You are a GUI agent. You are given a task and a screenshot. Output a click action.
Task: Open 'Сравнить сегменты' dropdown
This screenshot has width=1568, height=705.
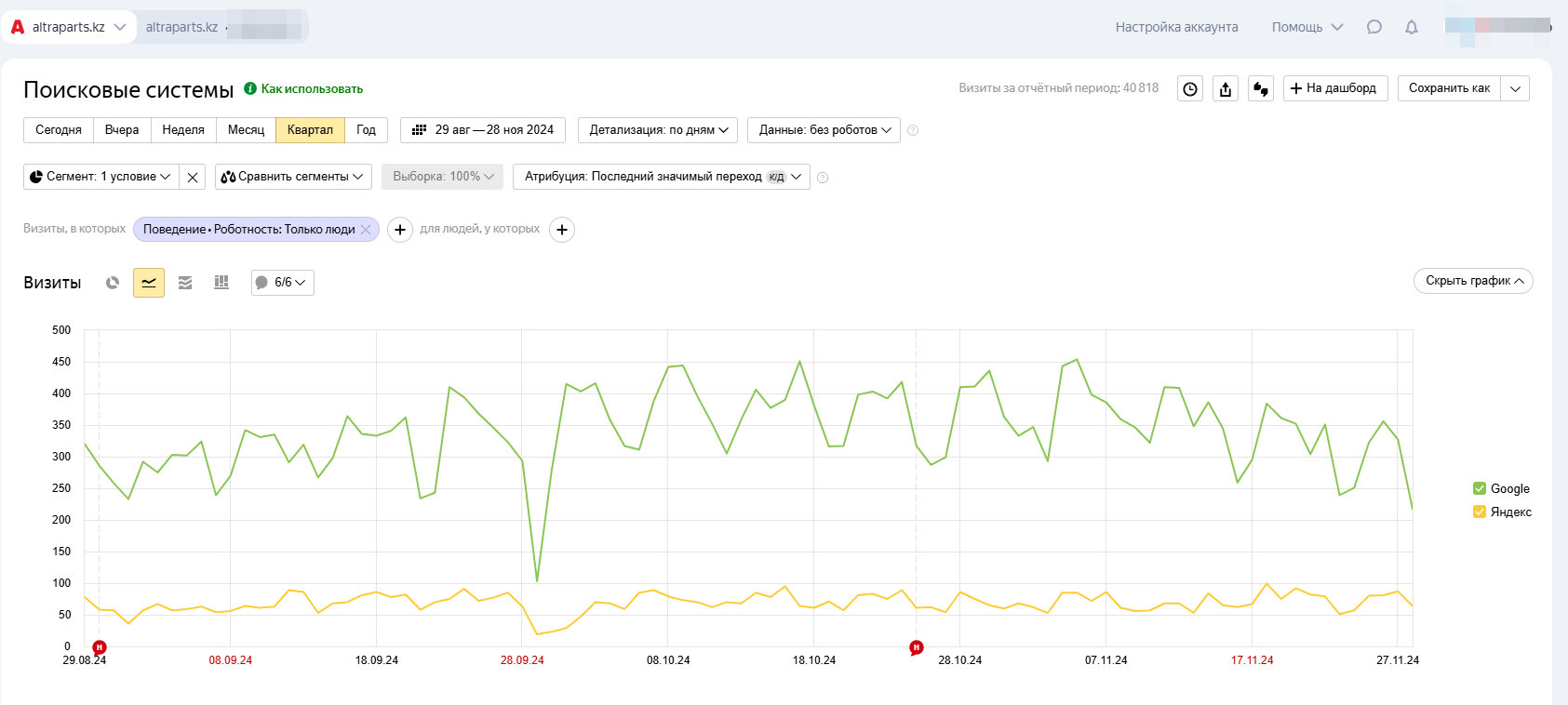[293, 177]
